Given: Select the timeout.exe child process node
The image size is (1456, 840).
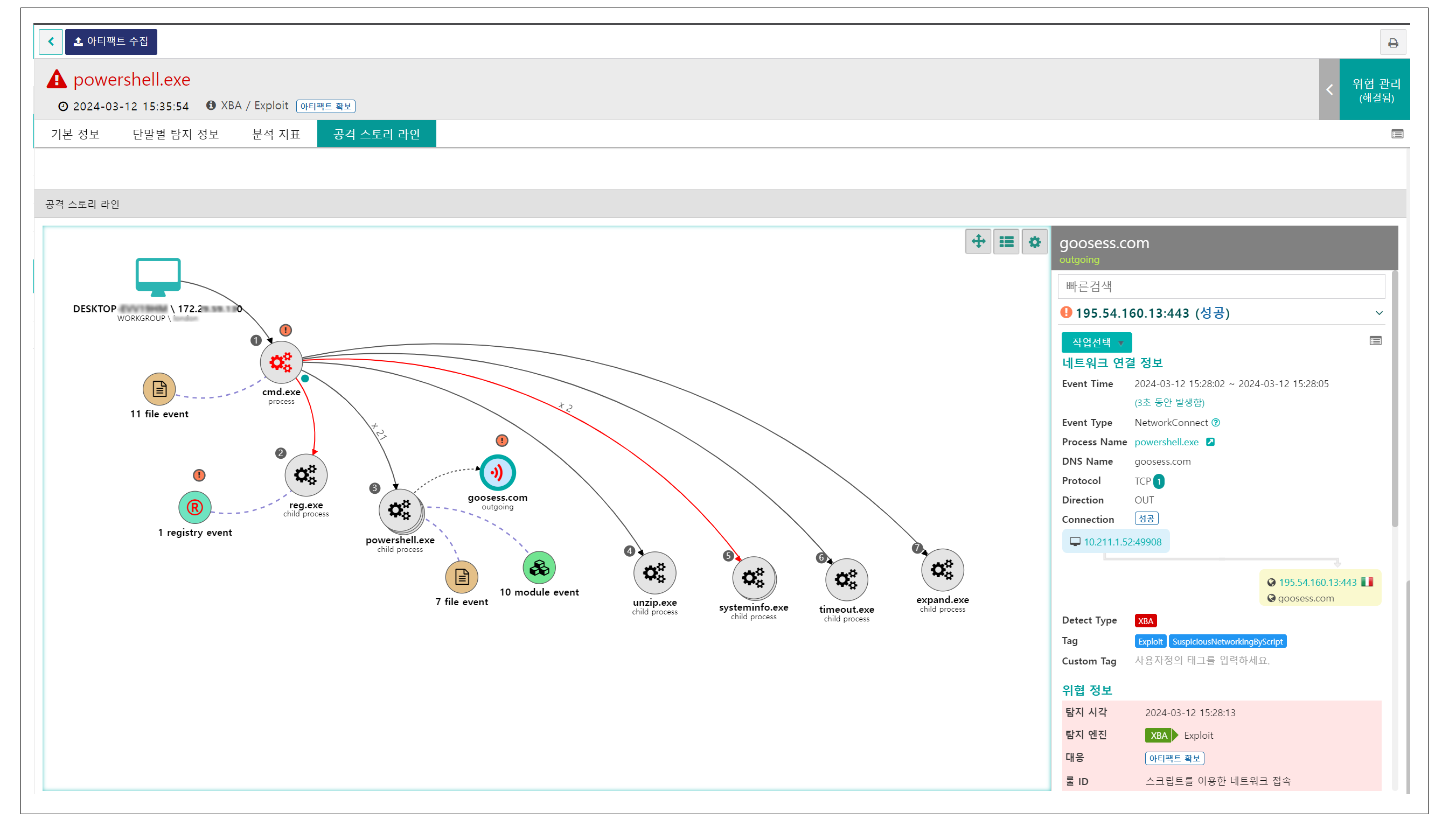Looking at the screenshot, I should pyautogui.click(x=847, y=579).
